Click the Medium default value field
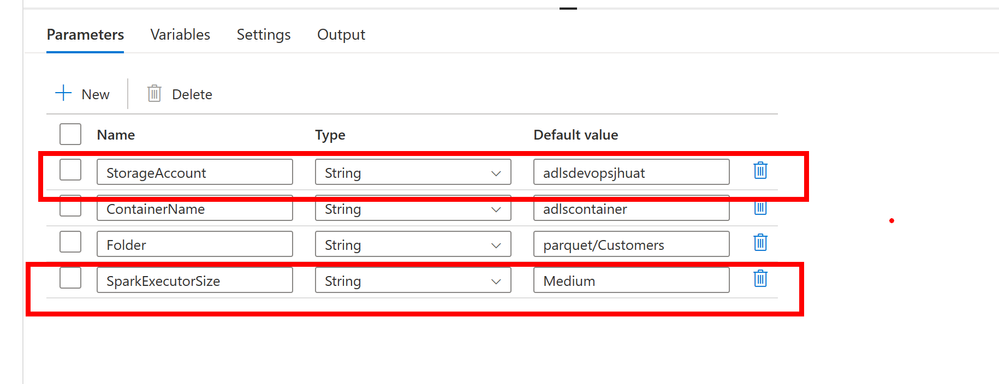Screen dimensions: 999x384 [631, 280]
